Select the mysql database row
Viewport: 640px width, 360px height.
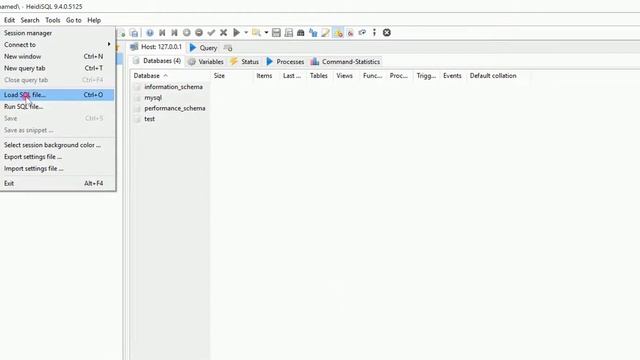[x=153, y=98]
